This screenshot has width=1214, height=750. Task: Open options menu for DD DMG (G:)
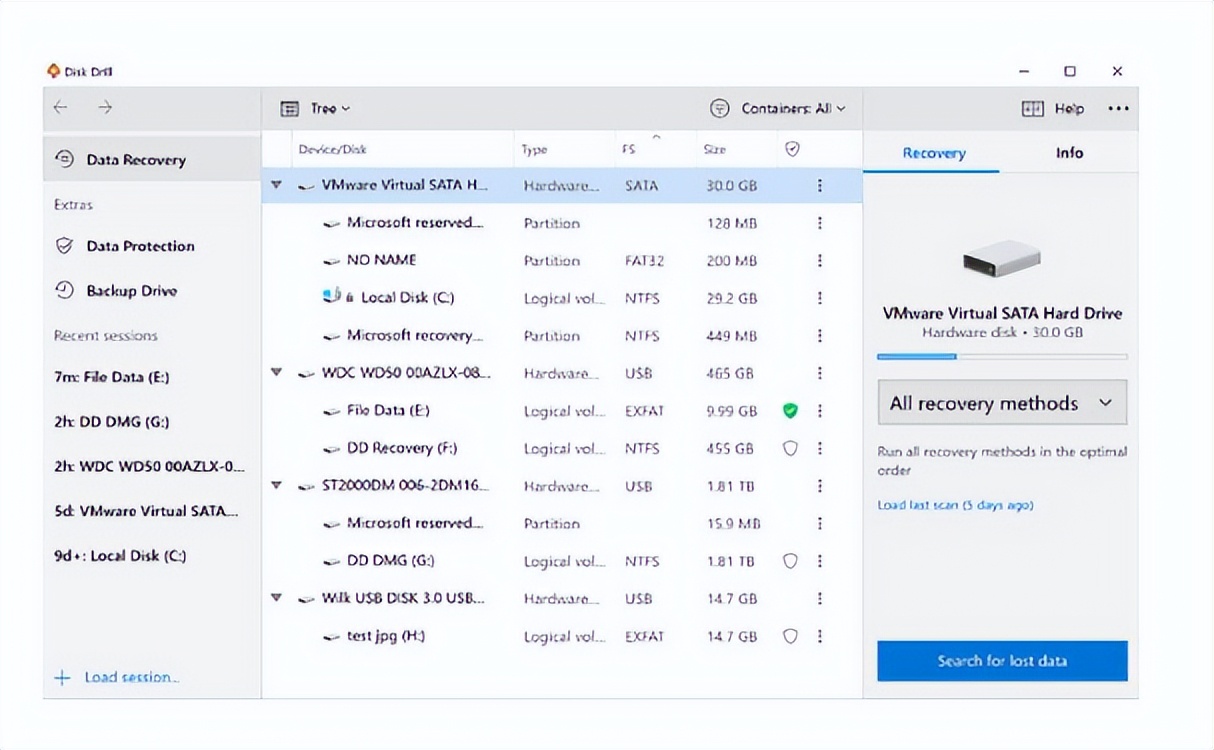coord(820,561)
